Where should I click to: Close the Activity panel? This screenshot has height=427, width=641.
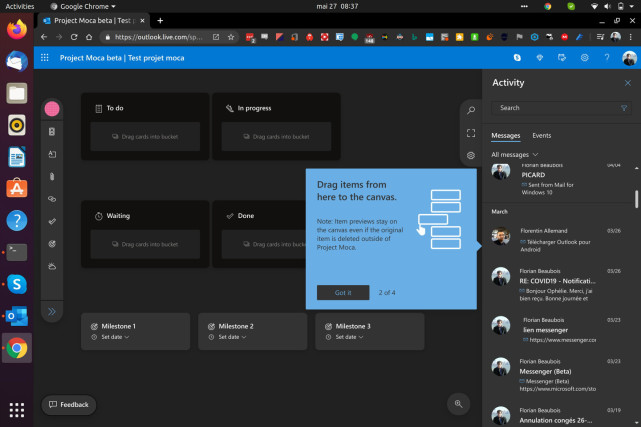click(628, 83)
